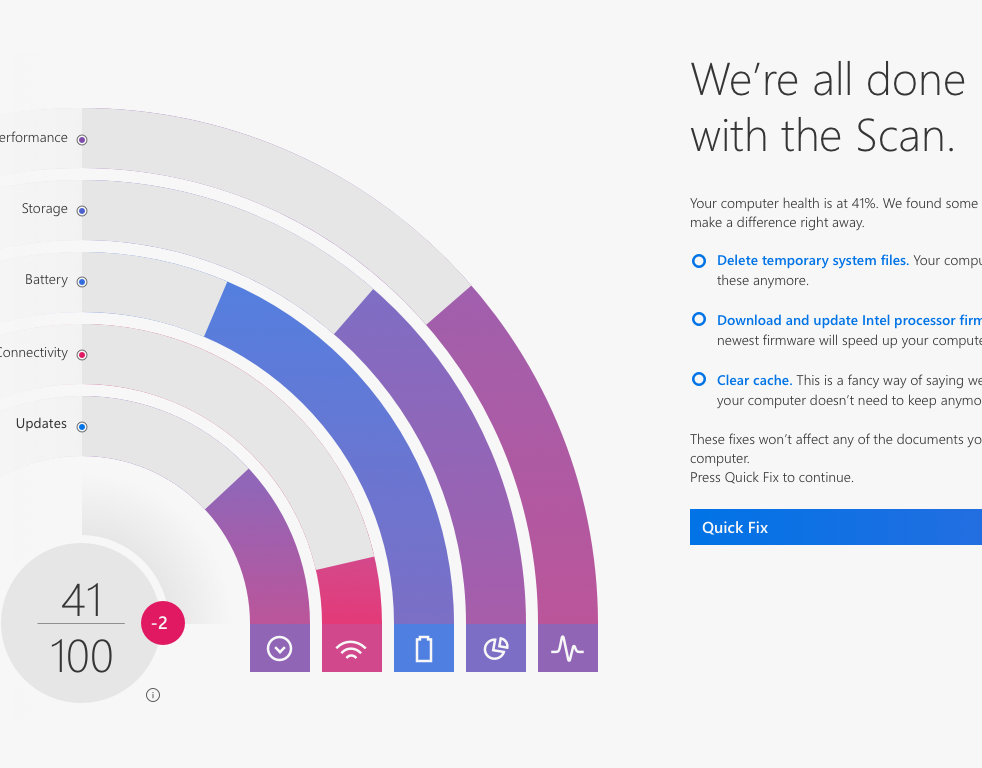Open the Delete temporary system files link
The image size is (982, 768).
point(812,261)
